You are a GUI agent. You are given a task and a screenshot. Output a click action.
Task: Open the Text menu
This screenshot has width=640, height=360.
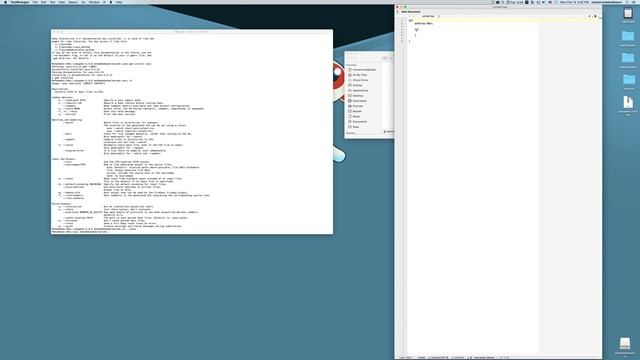pyautogui.click(x=52, y=2)
